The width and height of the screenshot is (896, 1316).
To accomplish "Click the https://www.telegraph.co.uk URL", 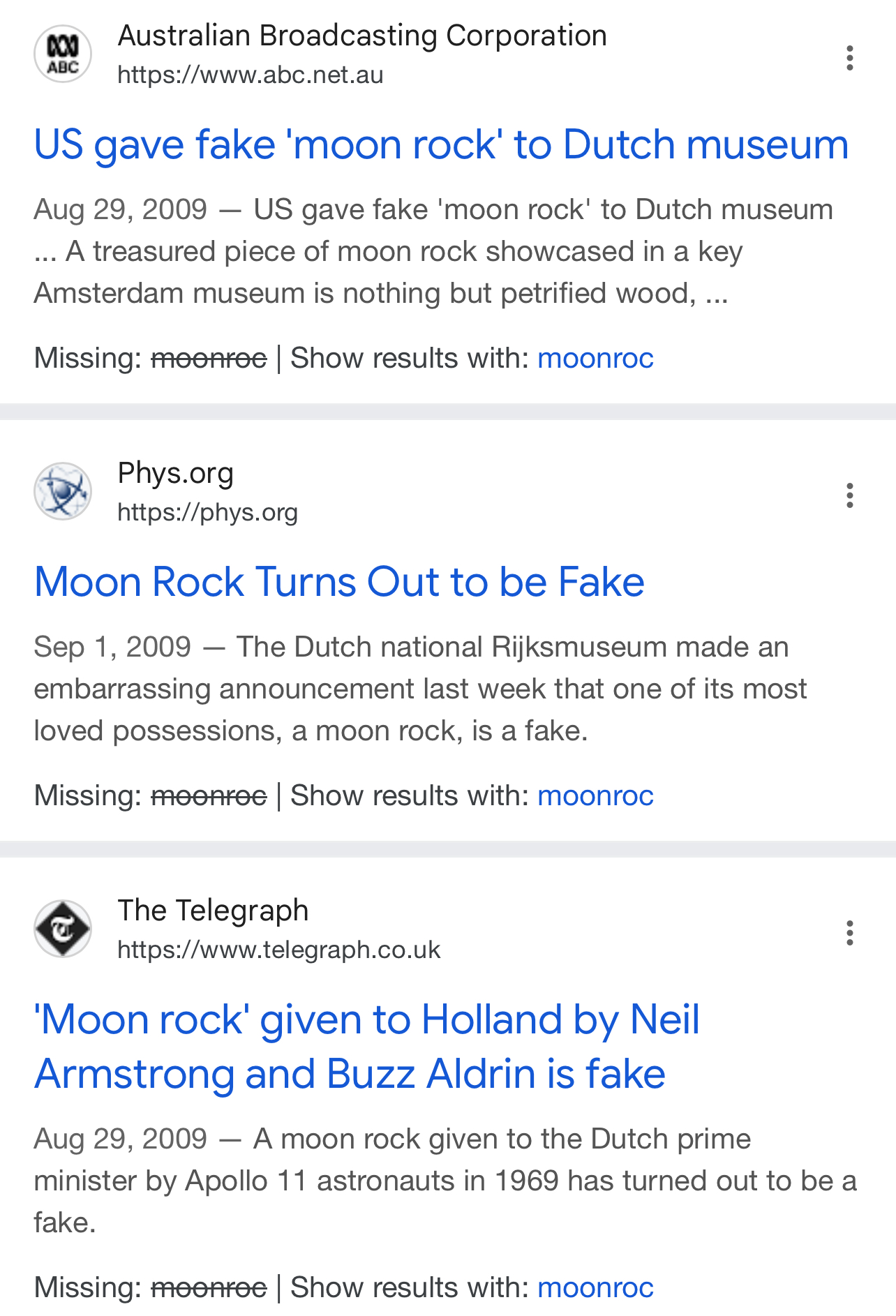I will tap(279, 950).
